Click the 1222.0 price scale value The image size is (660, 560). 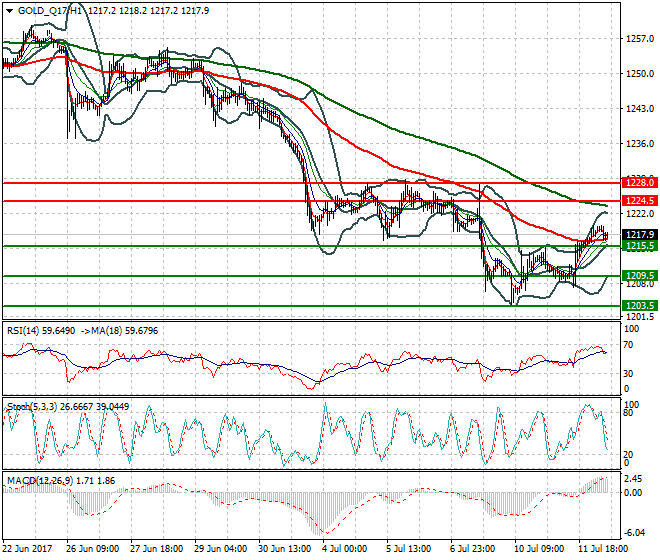[x=640, y=213]
